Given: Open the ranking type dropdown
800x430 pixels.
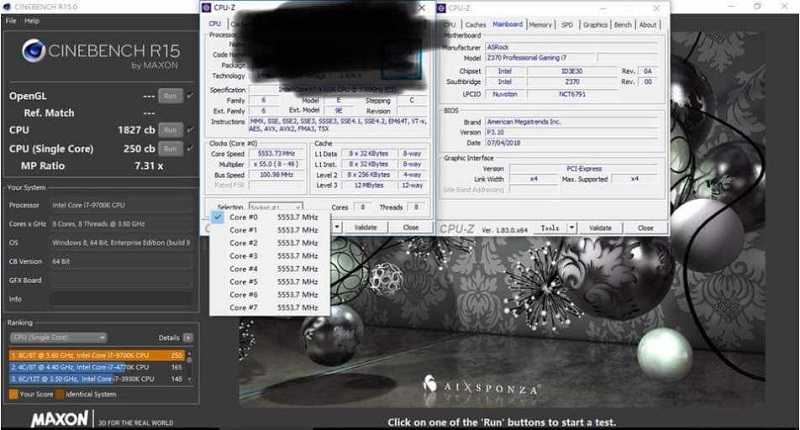Looking at the screenshot, I should 58,337.
